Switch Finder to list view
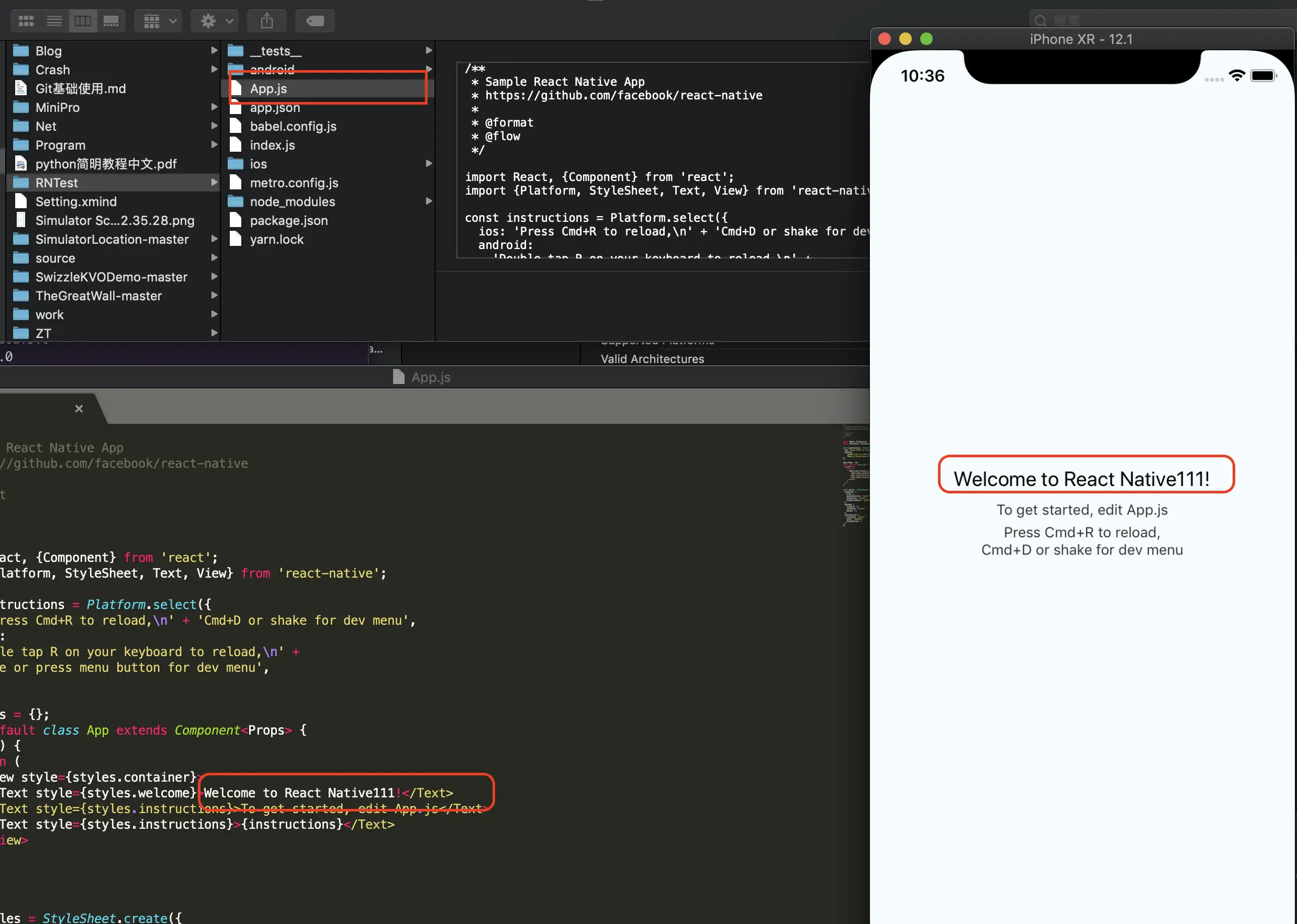The width and height of the screenshot is (1297, 924). coord(54,21)
